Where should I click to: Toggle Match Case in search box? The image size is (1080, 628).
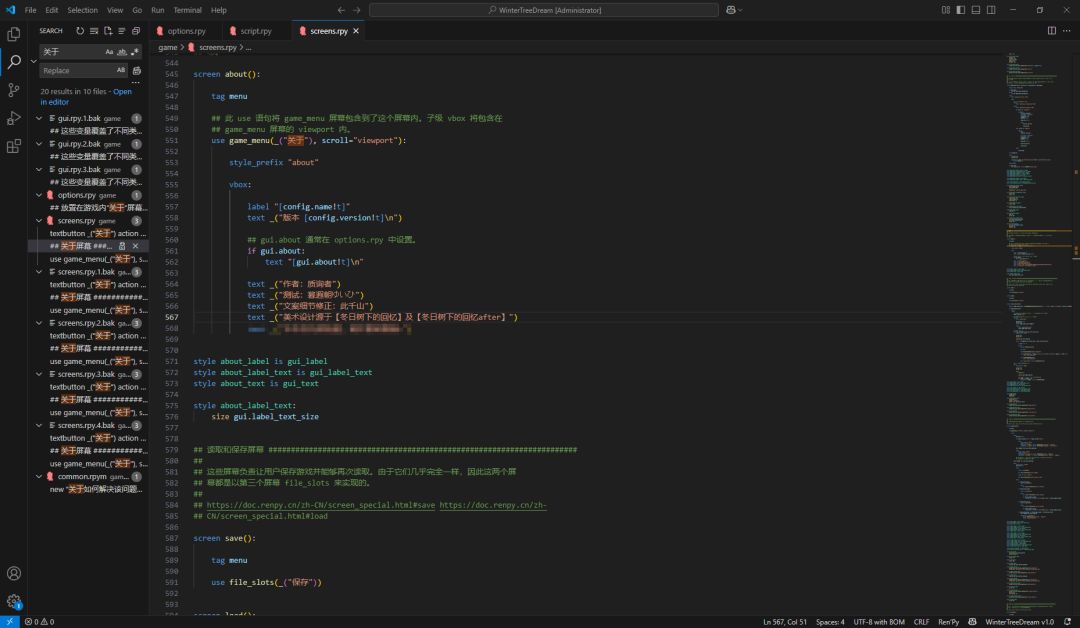(x=110, y=51)
